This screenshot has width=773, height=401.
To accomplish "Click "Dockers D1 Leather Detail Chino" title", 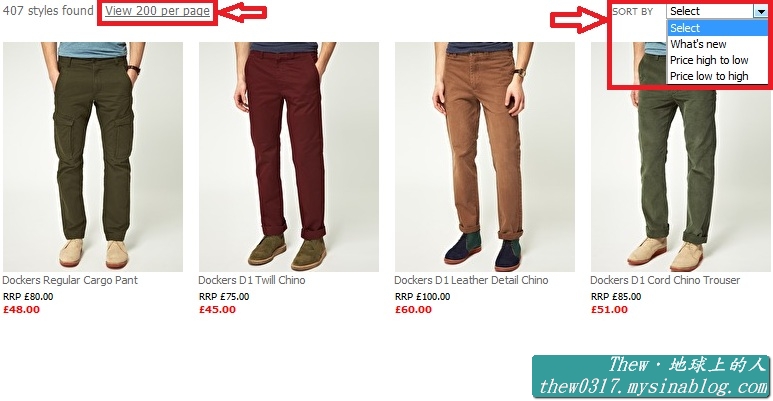I will (471, 280).
